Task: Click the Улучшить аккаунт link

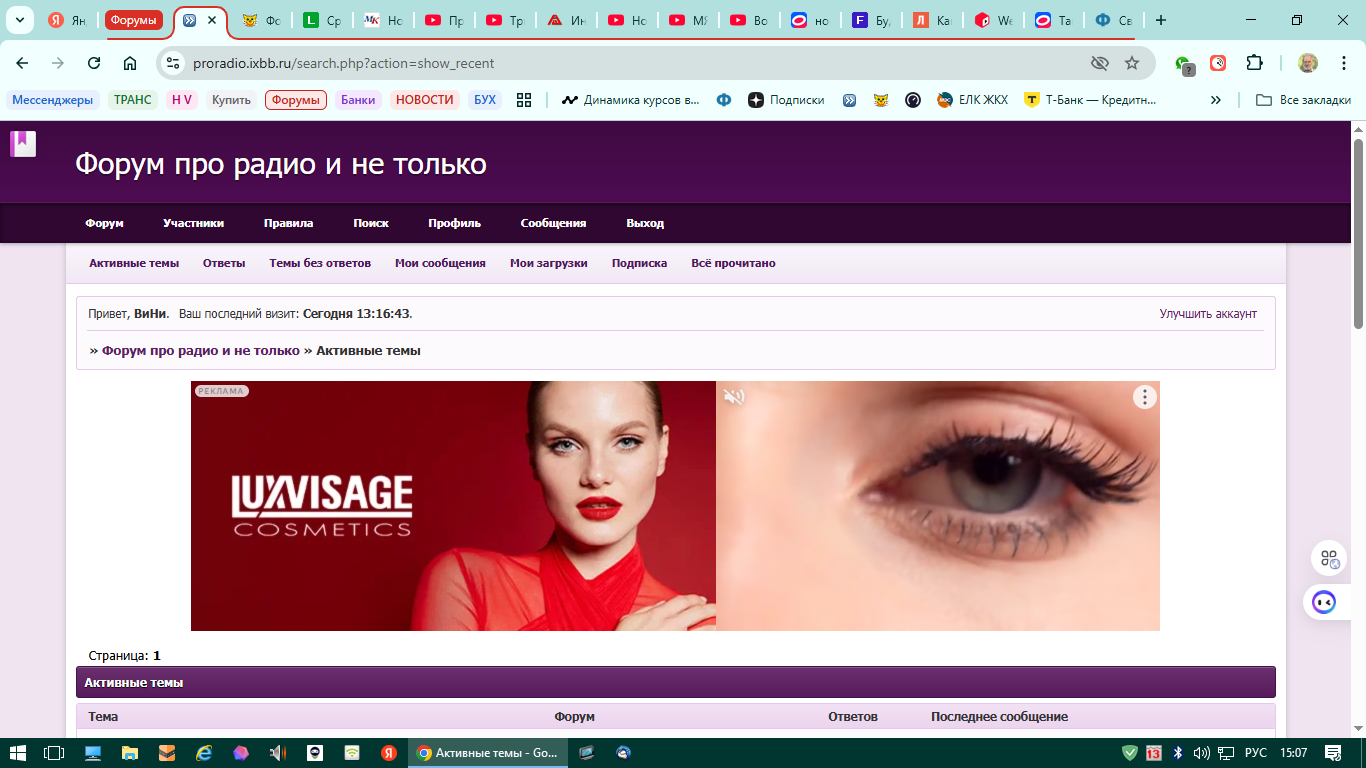Action: (x=1208, y=314)
